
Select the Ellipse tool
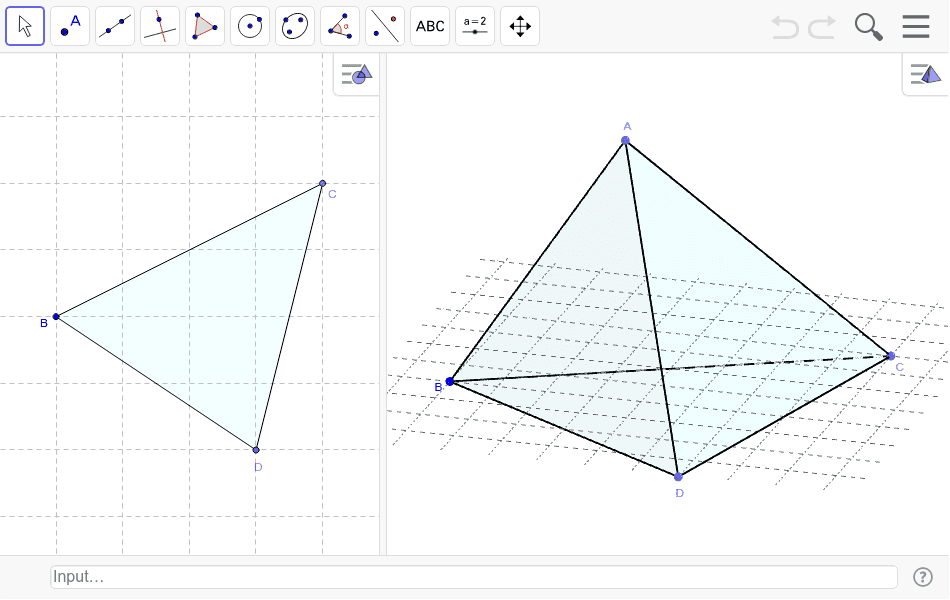(295, 26)
